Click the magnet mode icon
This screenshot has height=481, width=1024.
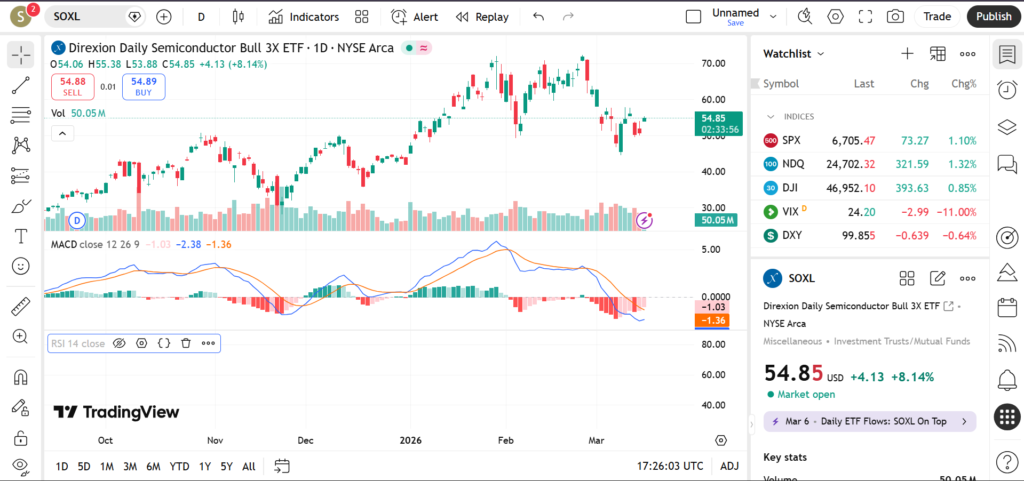(20, 378)
